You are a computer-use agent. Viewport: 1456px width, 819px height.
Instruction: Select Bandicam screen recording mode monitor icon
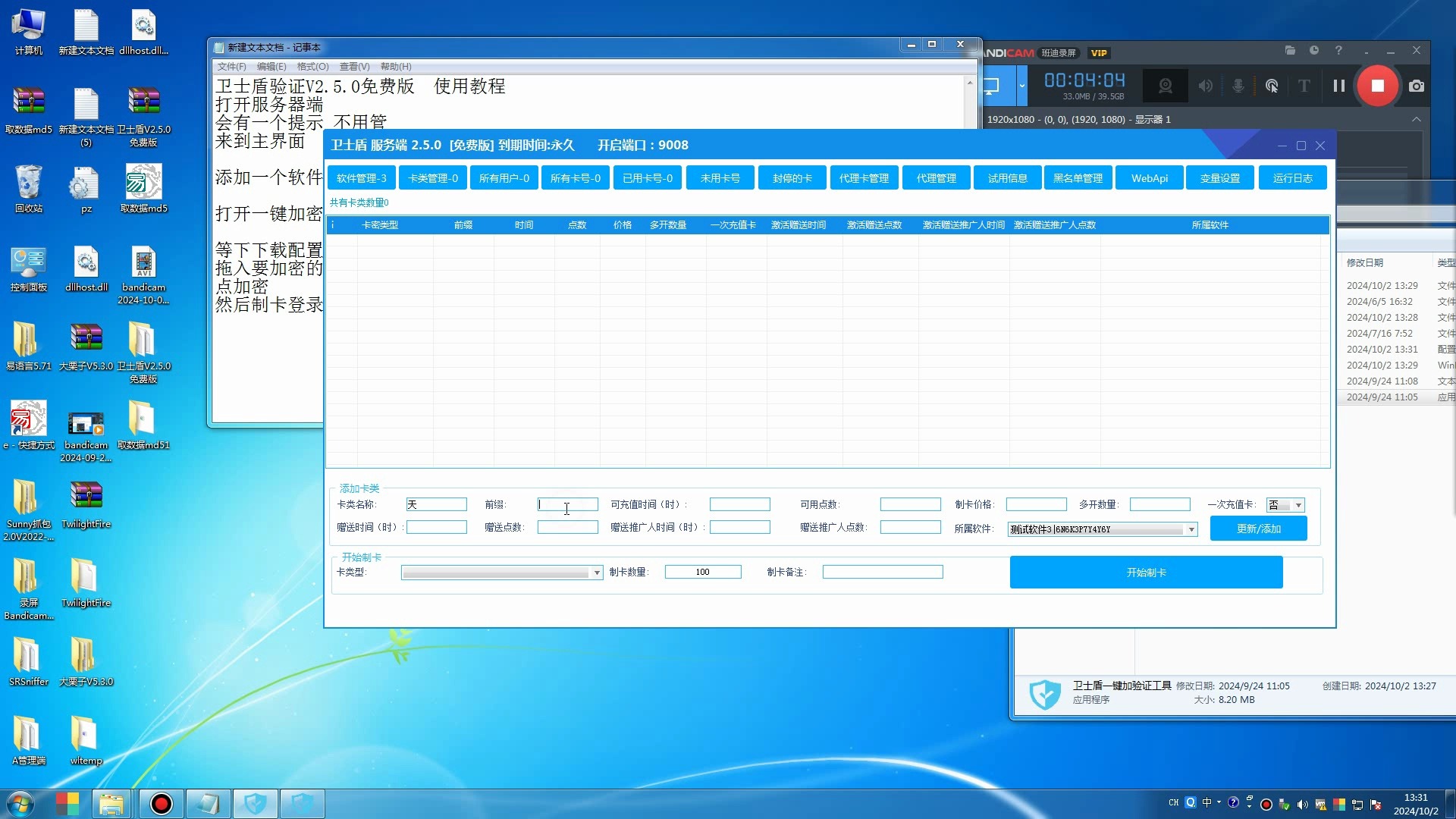[x=992, y=86]
